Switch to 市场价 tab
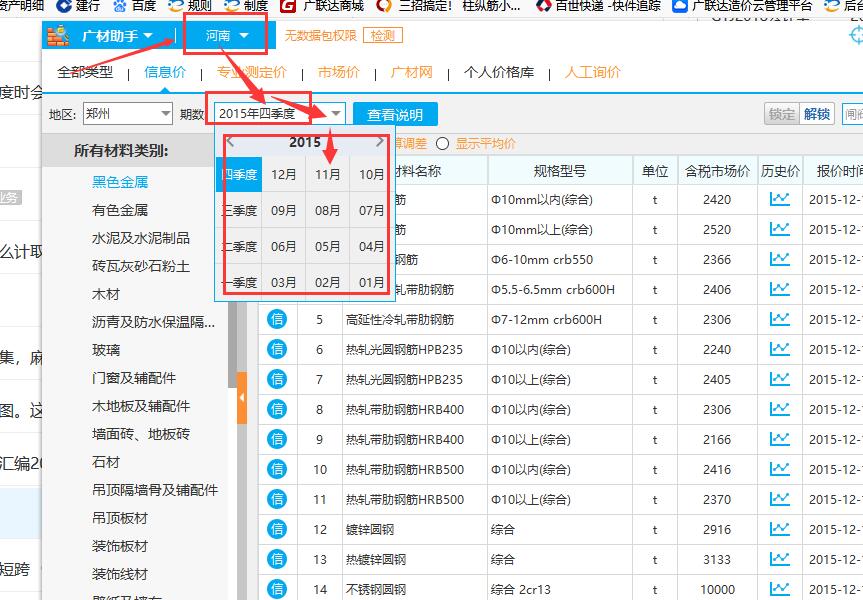Viewport: 863px width, 600px height. [338, 72]
